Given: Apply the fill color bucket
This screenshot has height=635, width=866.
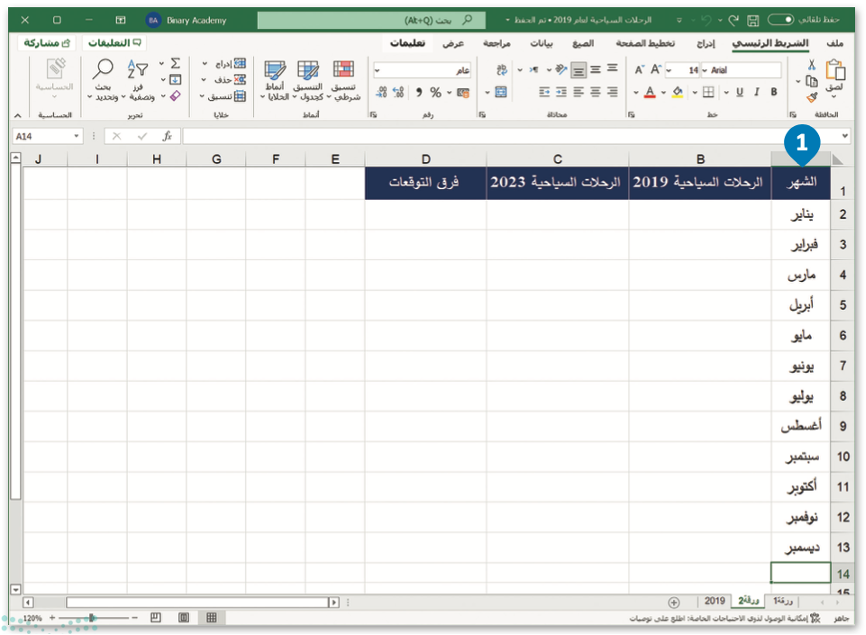Looking at the screenshot, I should click(x=678, y=92).
